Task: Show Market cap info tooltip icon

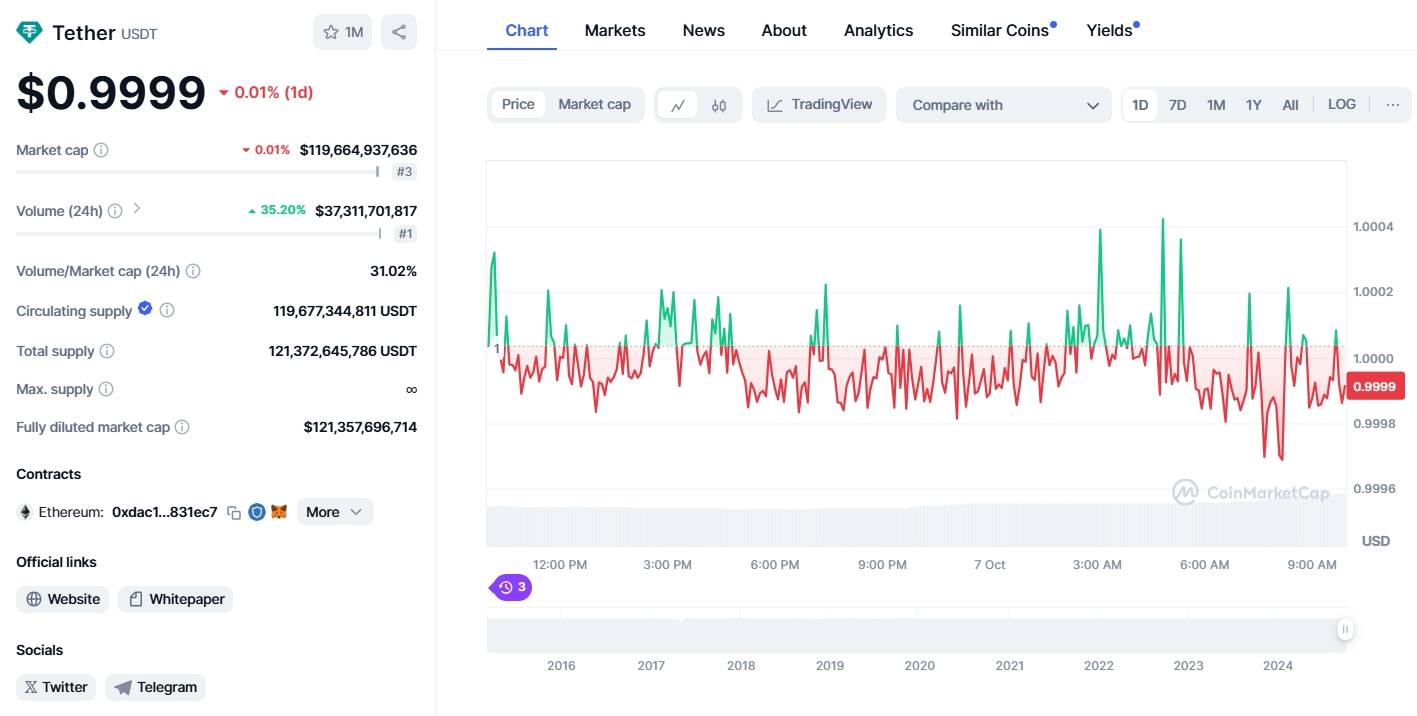Action: pyautogui.click(x=101, y=150)
